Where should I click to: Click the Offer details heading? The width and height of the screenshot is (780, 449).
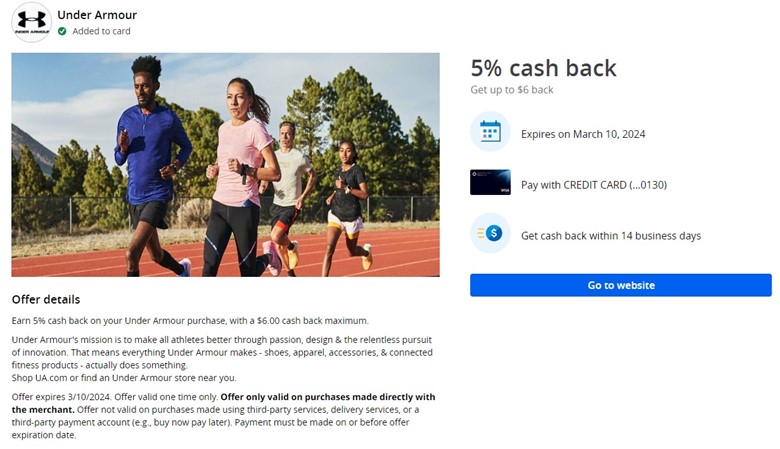pyautogui.click(x=46, y=300)
